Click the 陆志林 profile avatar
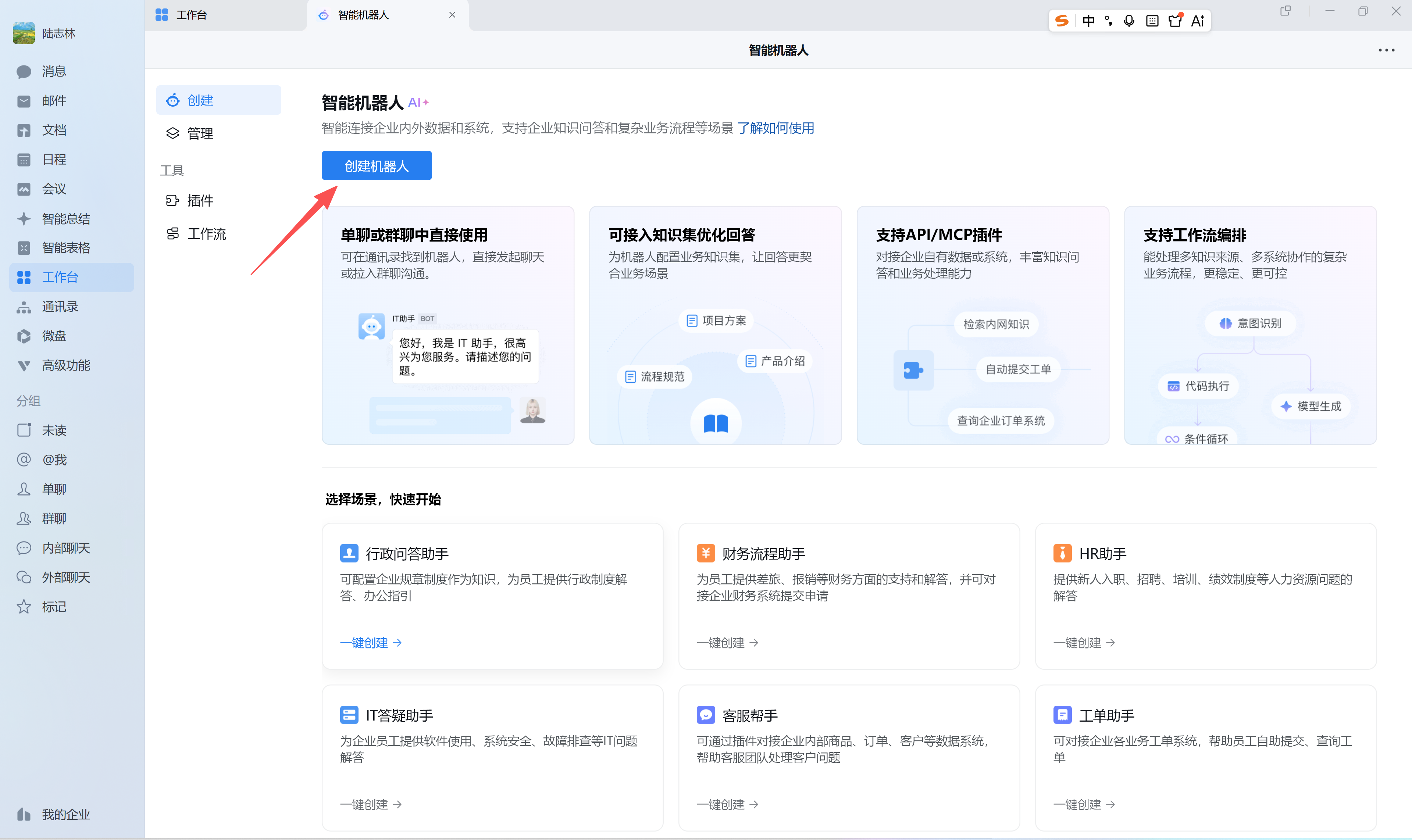The image size is (1412, 840). point(24,33)
